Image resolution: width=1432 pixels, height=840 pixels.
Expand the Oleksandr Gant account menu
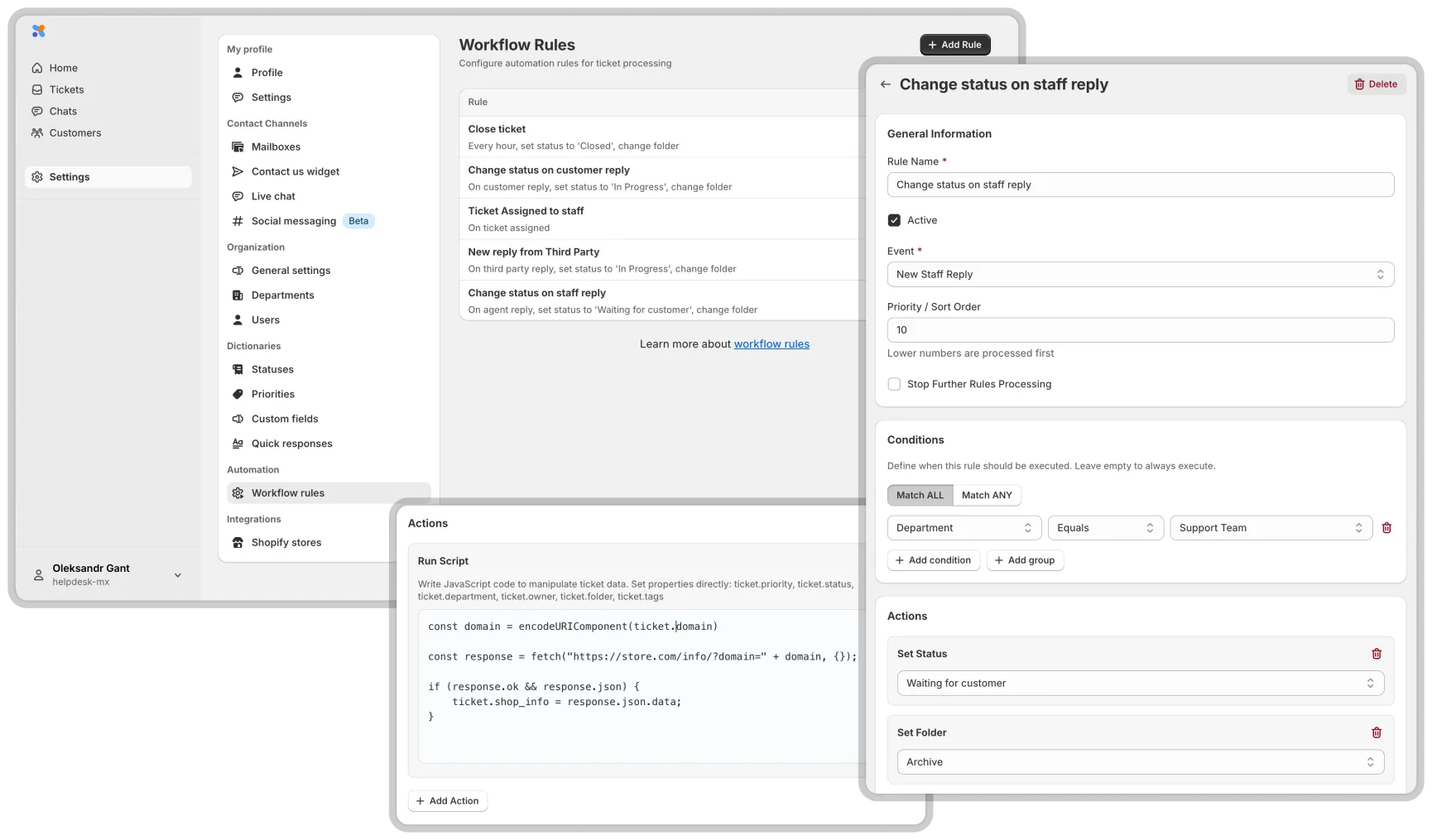(x=177, y=574)
